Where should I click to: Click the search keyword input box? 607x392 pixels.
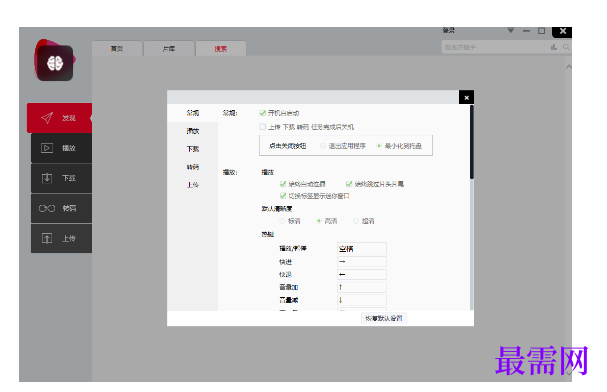click(x=496, y=47)
